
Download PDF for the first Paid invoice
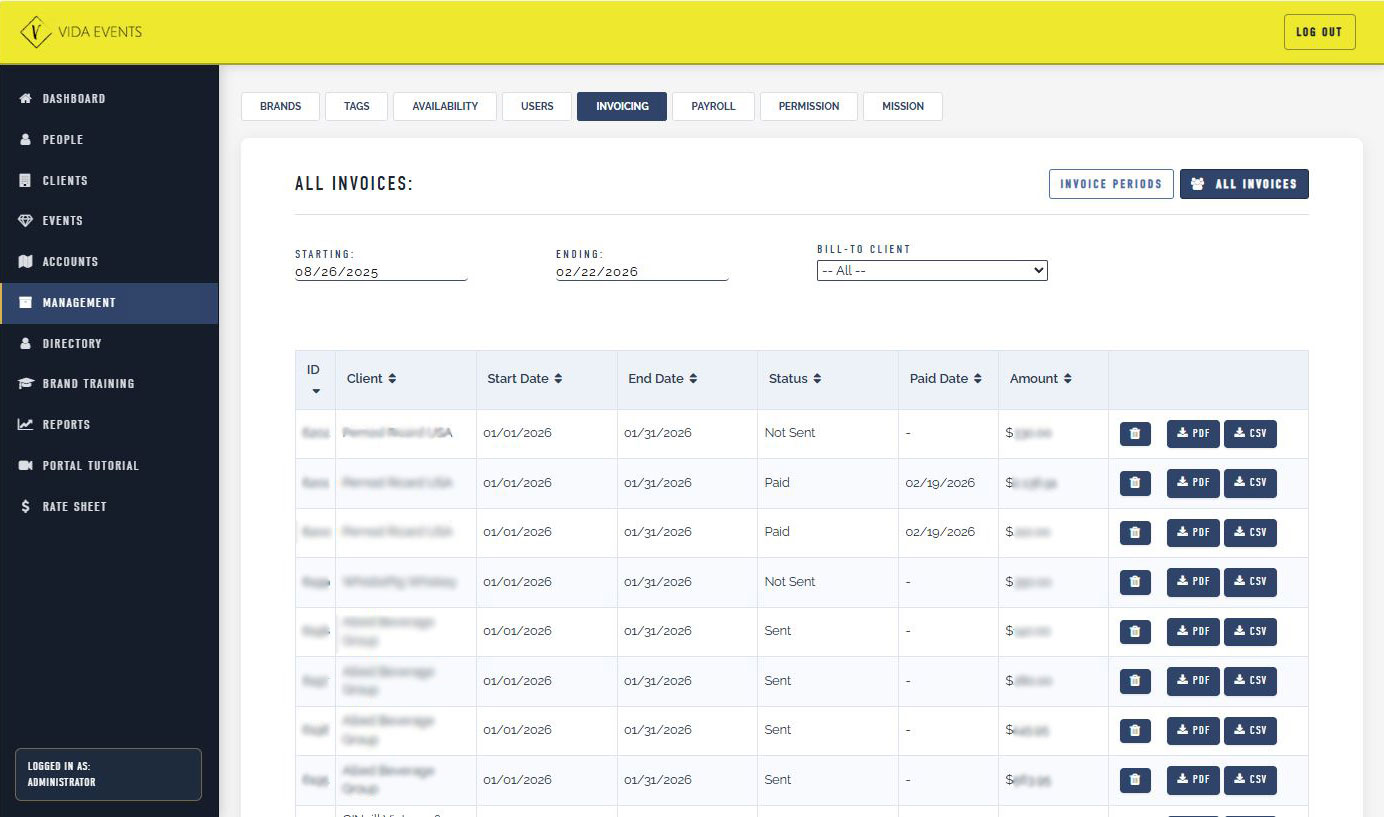[1193, 483]
